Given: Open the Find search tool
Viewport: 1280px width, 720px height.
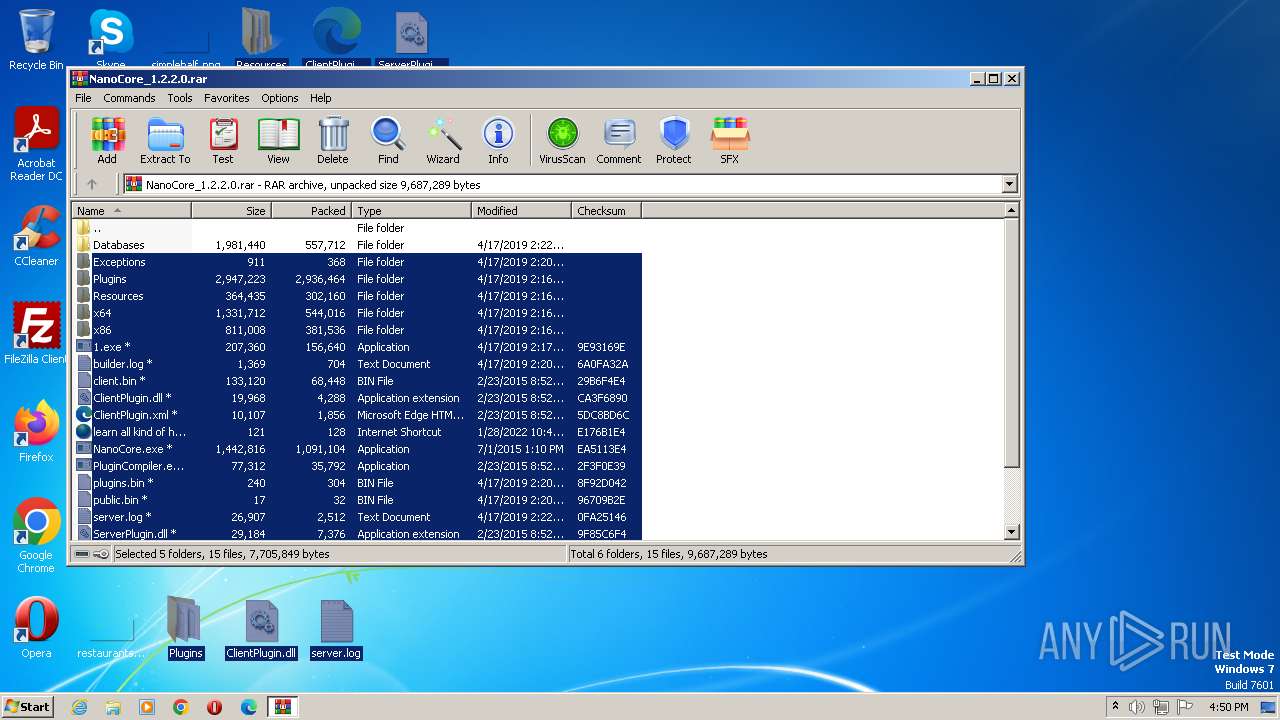Looking at the screenshot, I should (388, 140).
